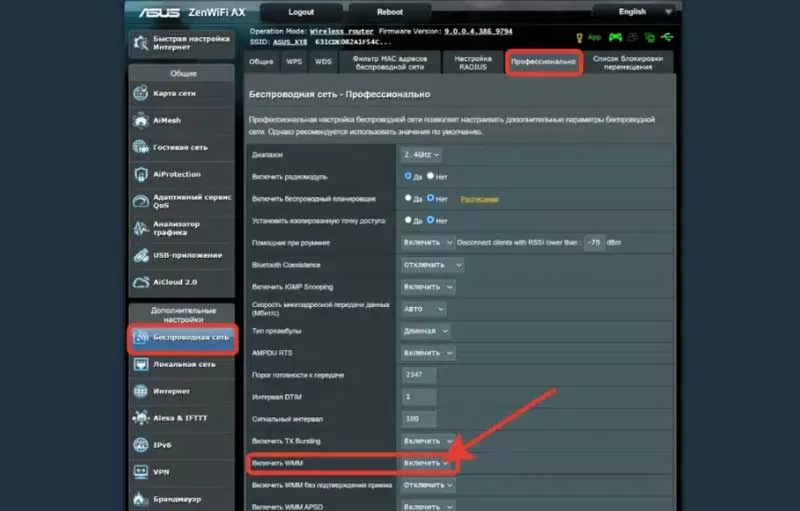Image resolution: width=800 pixels, height=511 pixels.
Task: Open the WMM APSD dropdown
Action: click(x=428, y=506)
